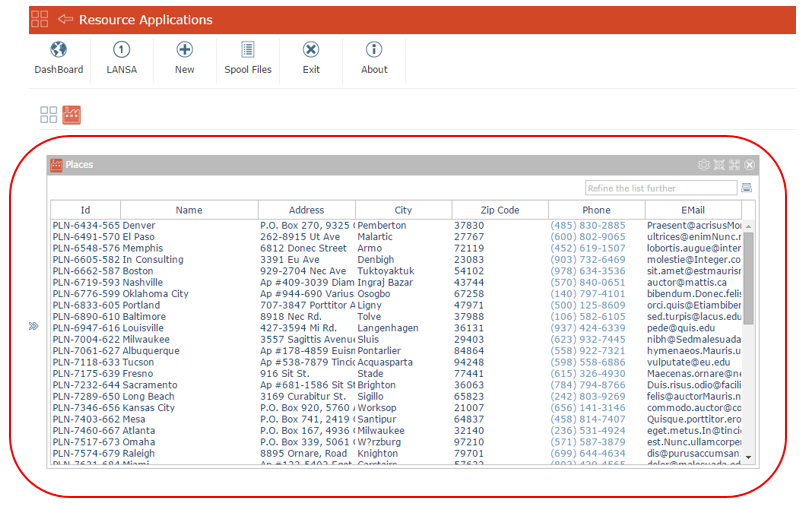Viewport: 808px width, 507px height.
Task: Select the Albuquerque row
Action: pyautogui.click(x=397, y=350)
